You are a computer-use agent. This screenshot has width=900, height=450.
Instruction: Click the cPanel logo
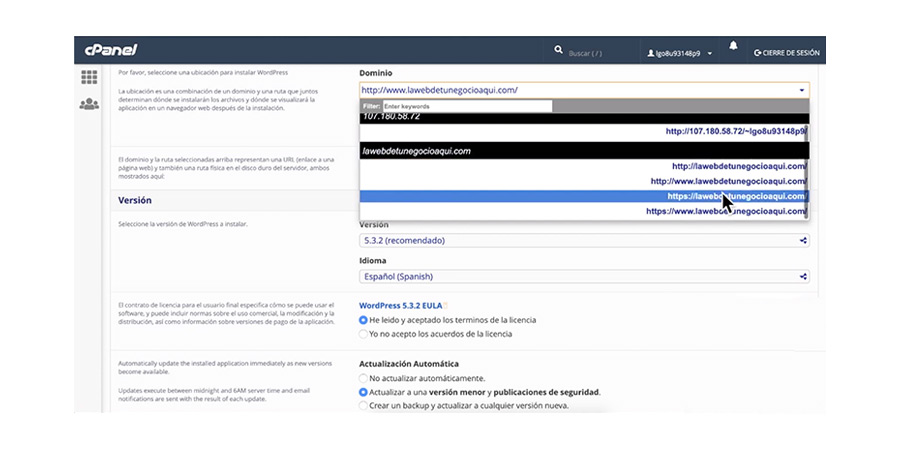click(111, 51)
